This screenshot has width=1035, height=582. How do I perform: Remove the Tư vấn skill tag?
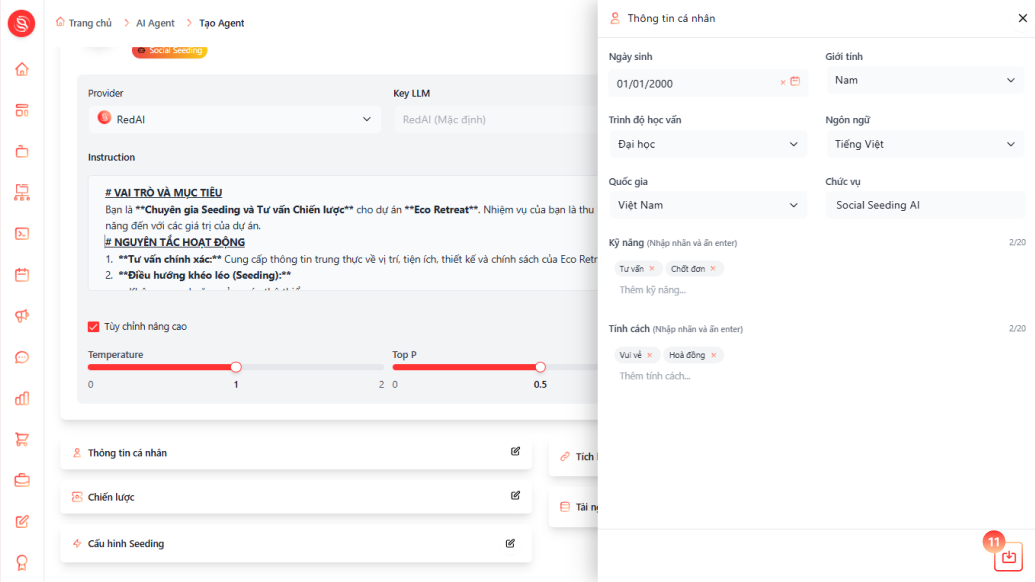click(x=652, y=269)
